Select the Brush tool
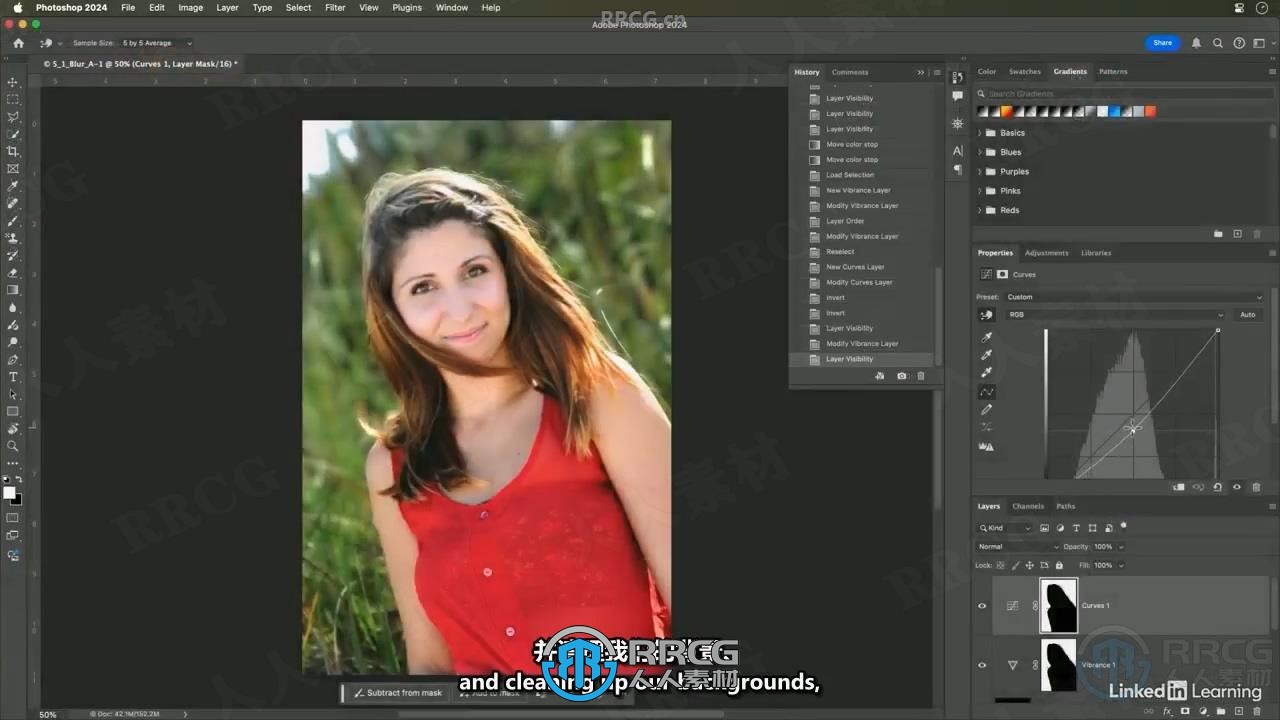The height and width of the screenshot is (720, 1280). tap(13, 220)
